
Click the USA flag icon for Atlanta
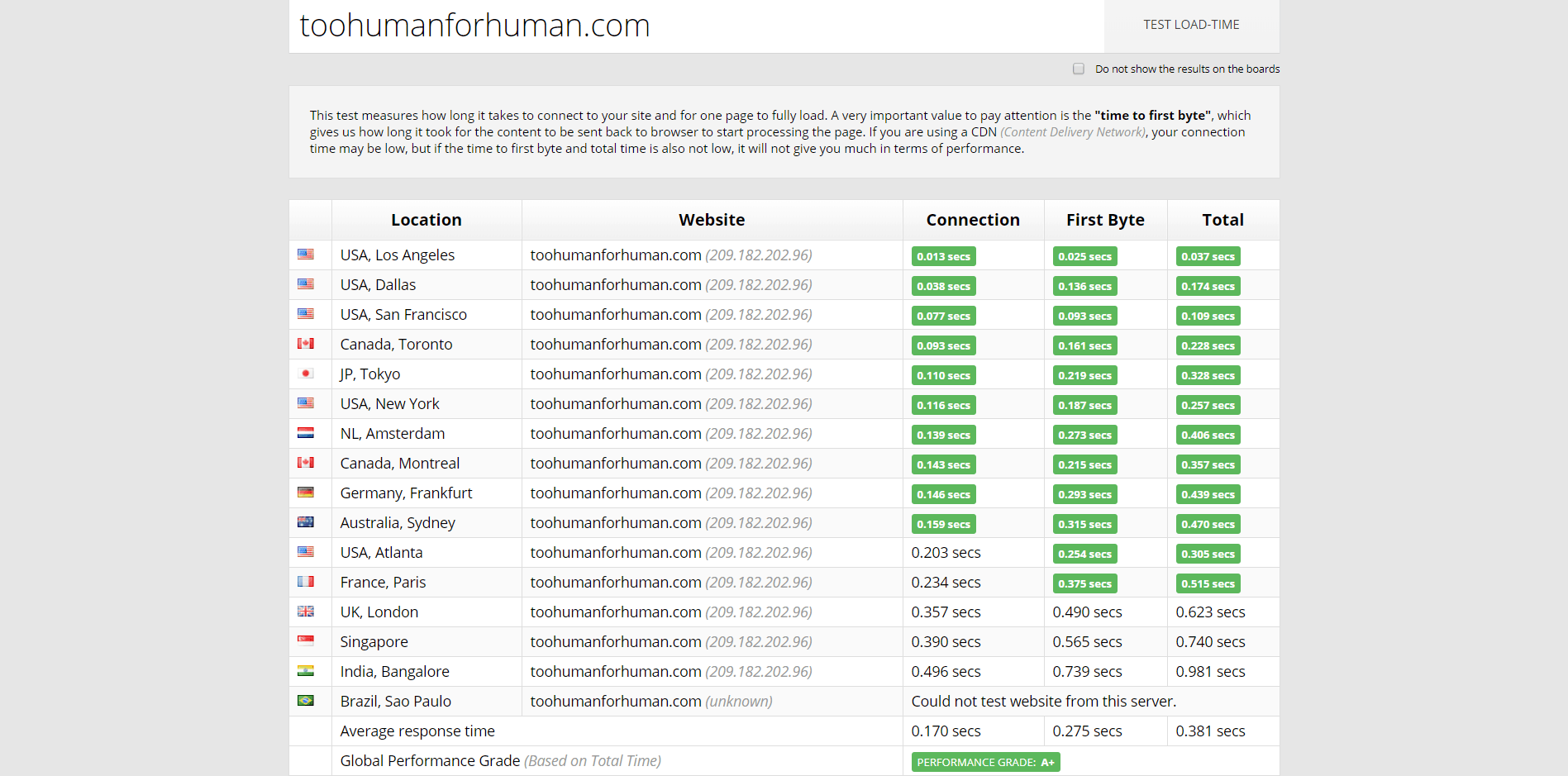[x=306, y=552]
